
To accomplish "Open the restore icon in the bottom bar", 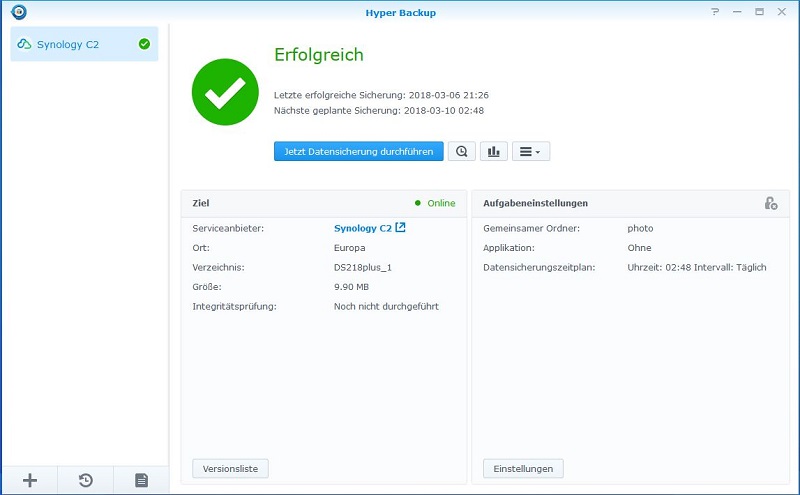I will click(86, 480).
